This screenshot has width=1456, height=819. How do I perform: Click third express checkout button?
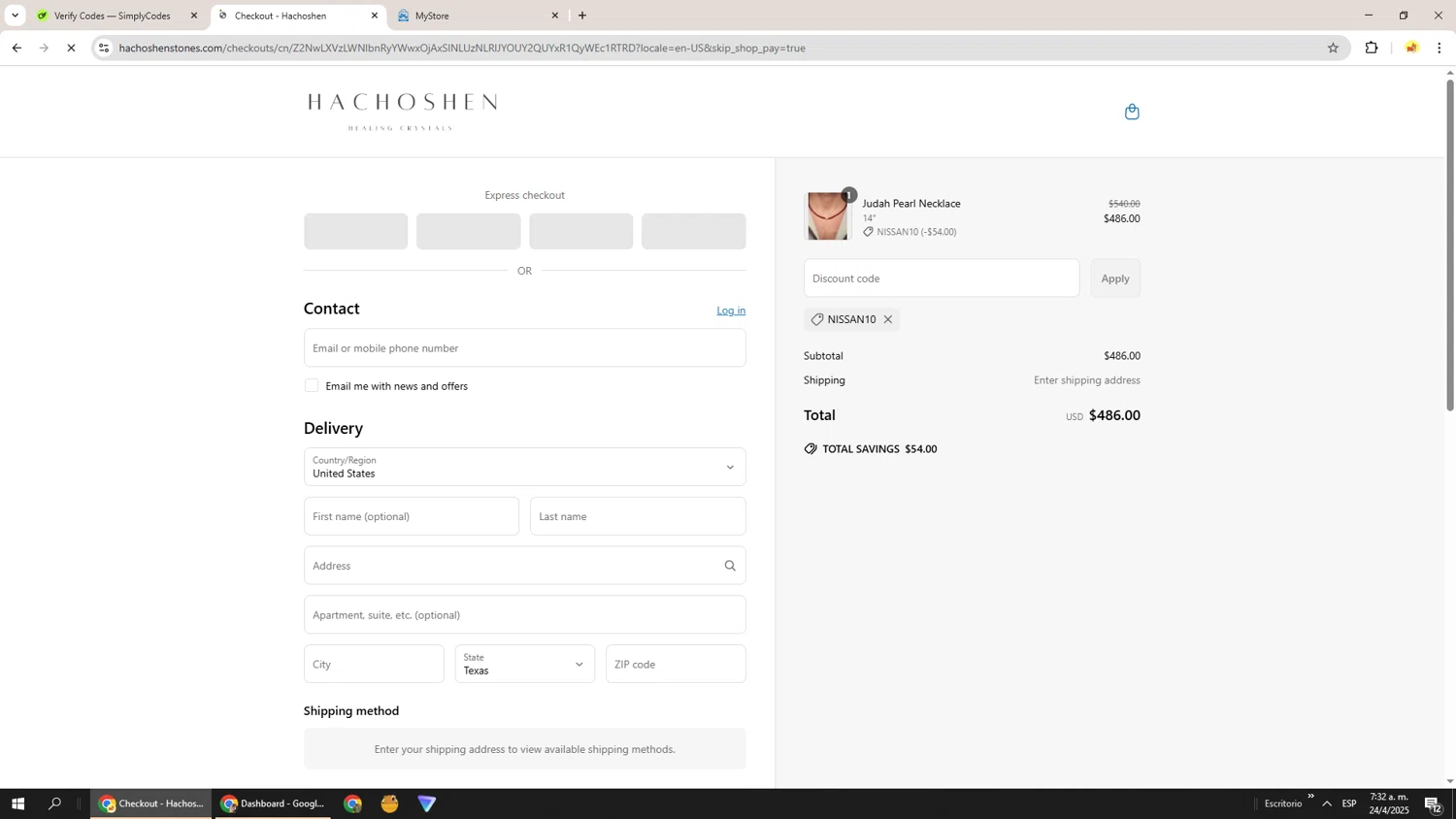coord(580,231)
